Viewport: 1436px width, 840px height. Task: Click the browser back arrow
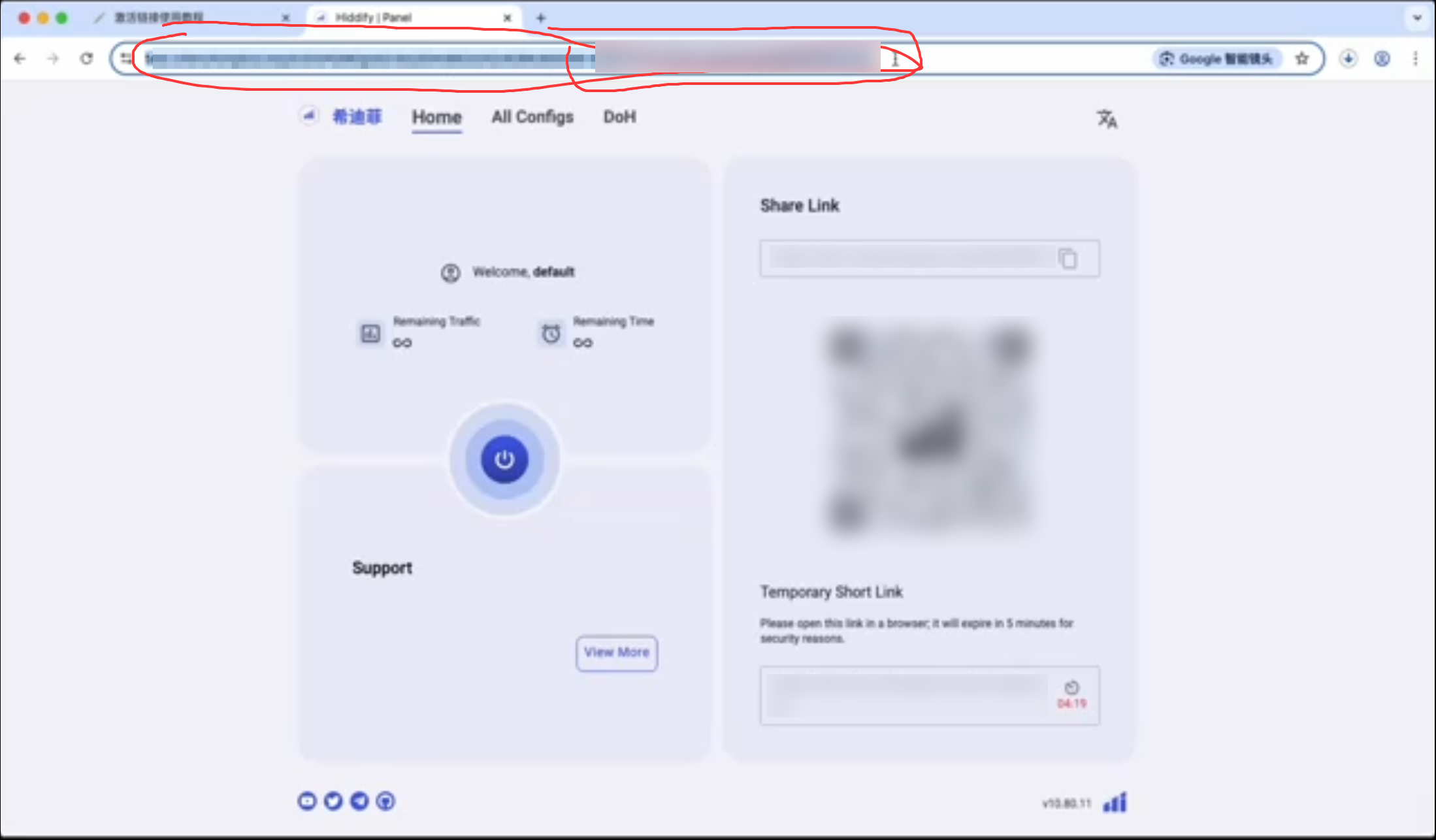click(20, 59)
